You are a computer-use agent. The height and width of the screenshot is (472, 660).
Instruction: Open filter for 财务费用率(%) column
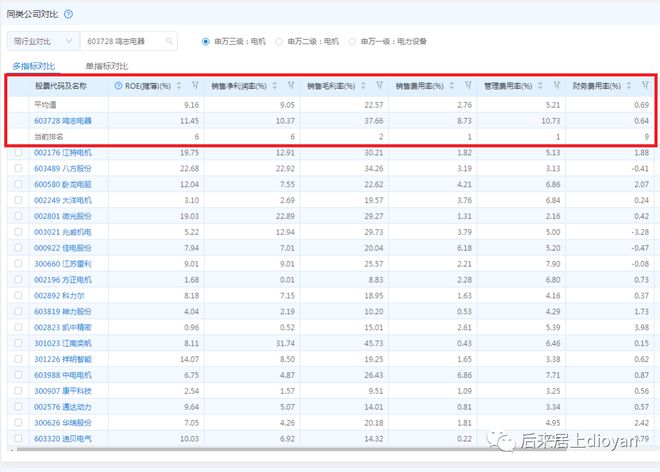coord(645,85)
